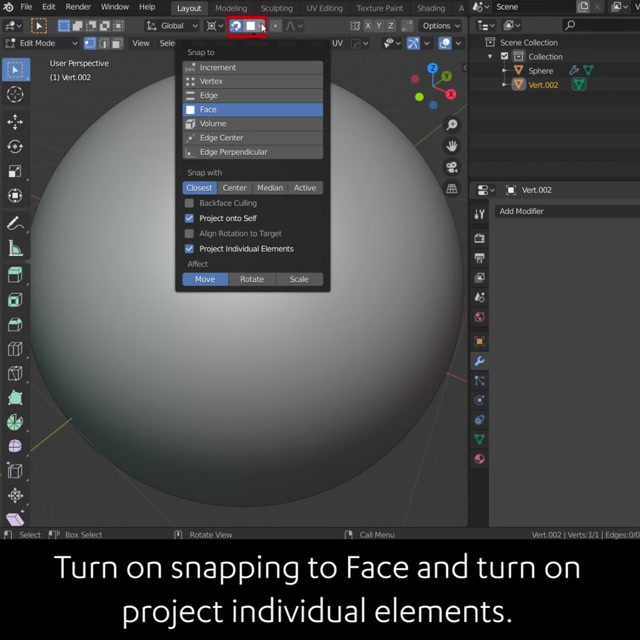Select the Rotate tool in left toolbar
The image size is (640, 640).
point(15,146)
